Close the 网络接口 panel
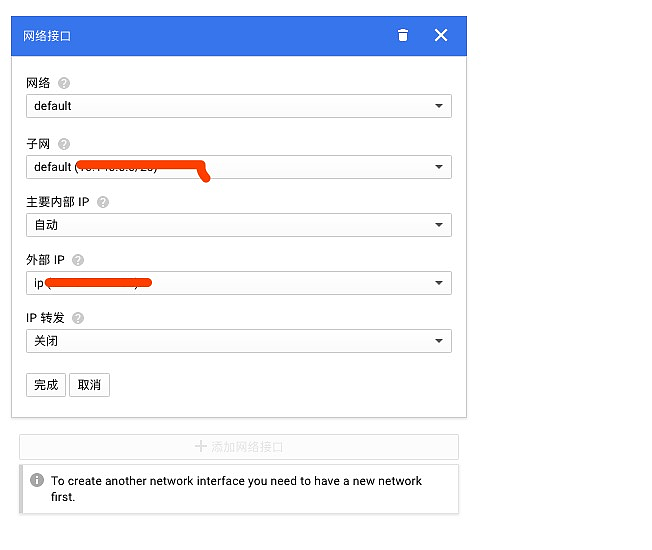The width and height of the screenshot is (652, 550). coord(441,36)
